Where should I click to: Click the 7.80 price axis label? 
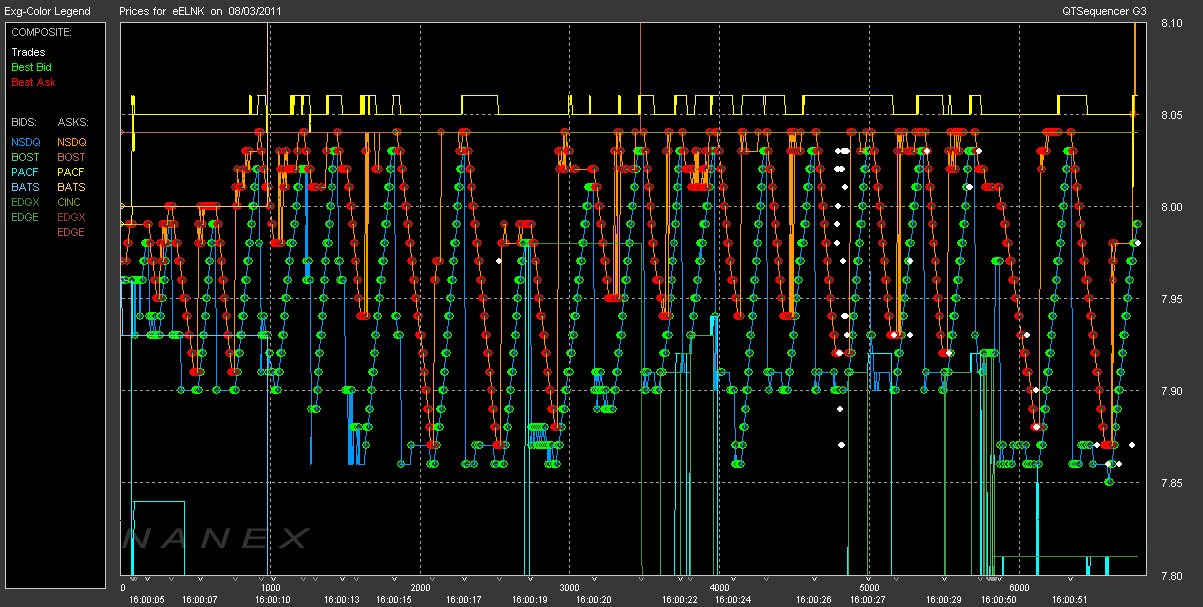[x=1171, y=575]
